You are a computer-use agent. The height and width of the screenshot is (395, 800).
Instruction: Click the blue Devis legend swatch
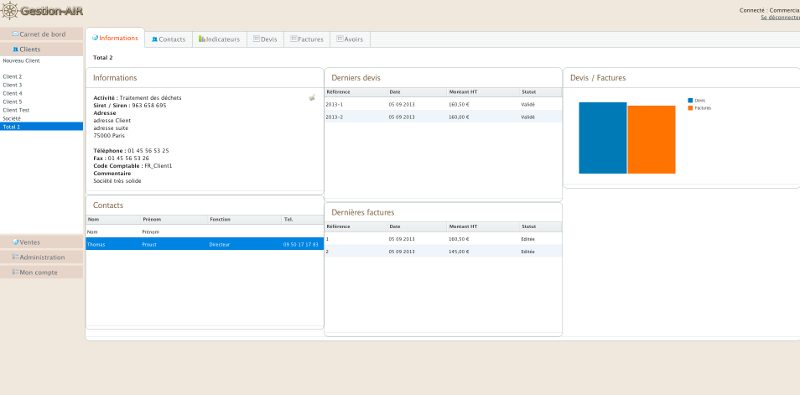pos(690,101)
